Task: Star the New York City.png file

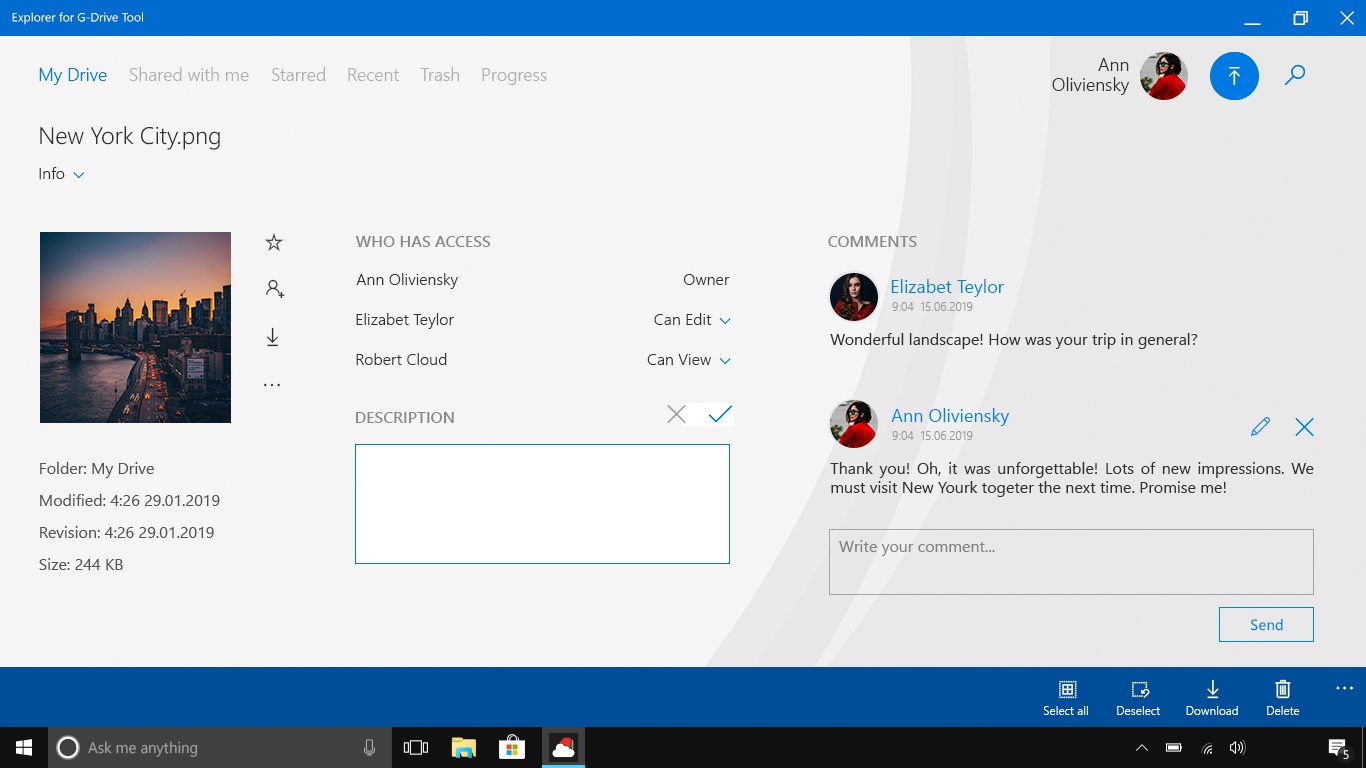Action: (x=274, y=242)
